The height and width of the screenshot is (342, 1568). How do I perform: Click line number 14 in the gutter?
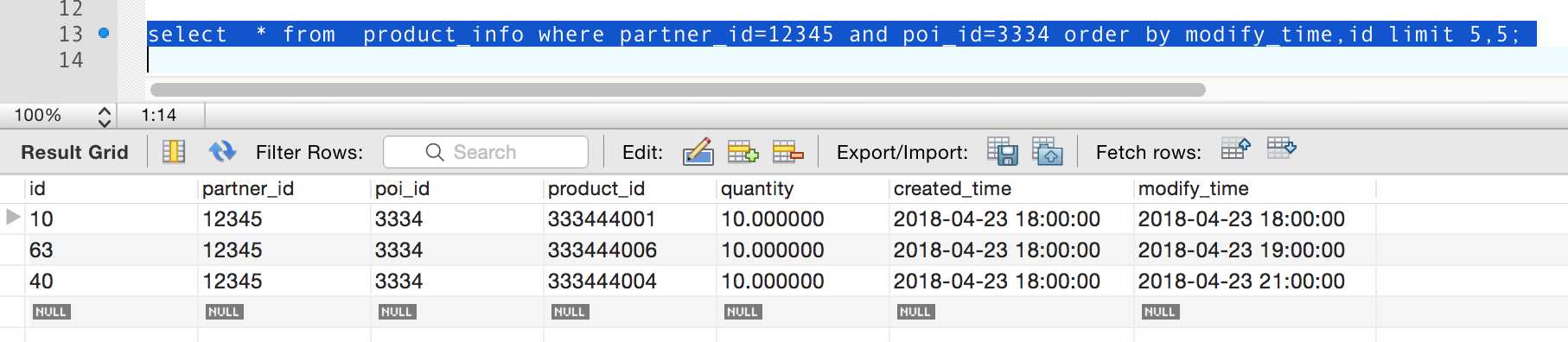[x=71, y=60]
